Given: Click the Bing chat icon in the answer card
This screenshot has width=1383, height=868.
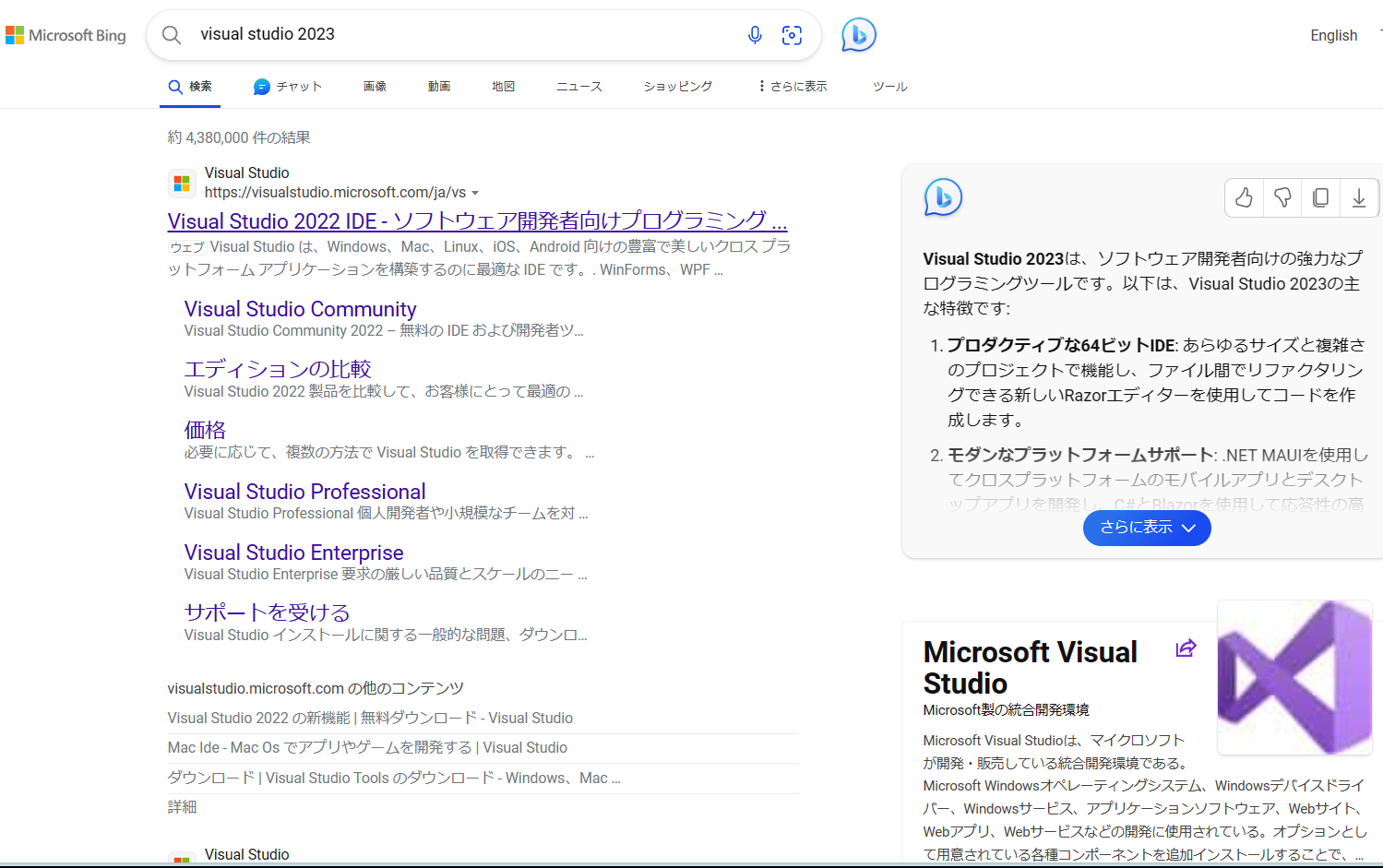Looking at the screenshot, I should [943, 196].
